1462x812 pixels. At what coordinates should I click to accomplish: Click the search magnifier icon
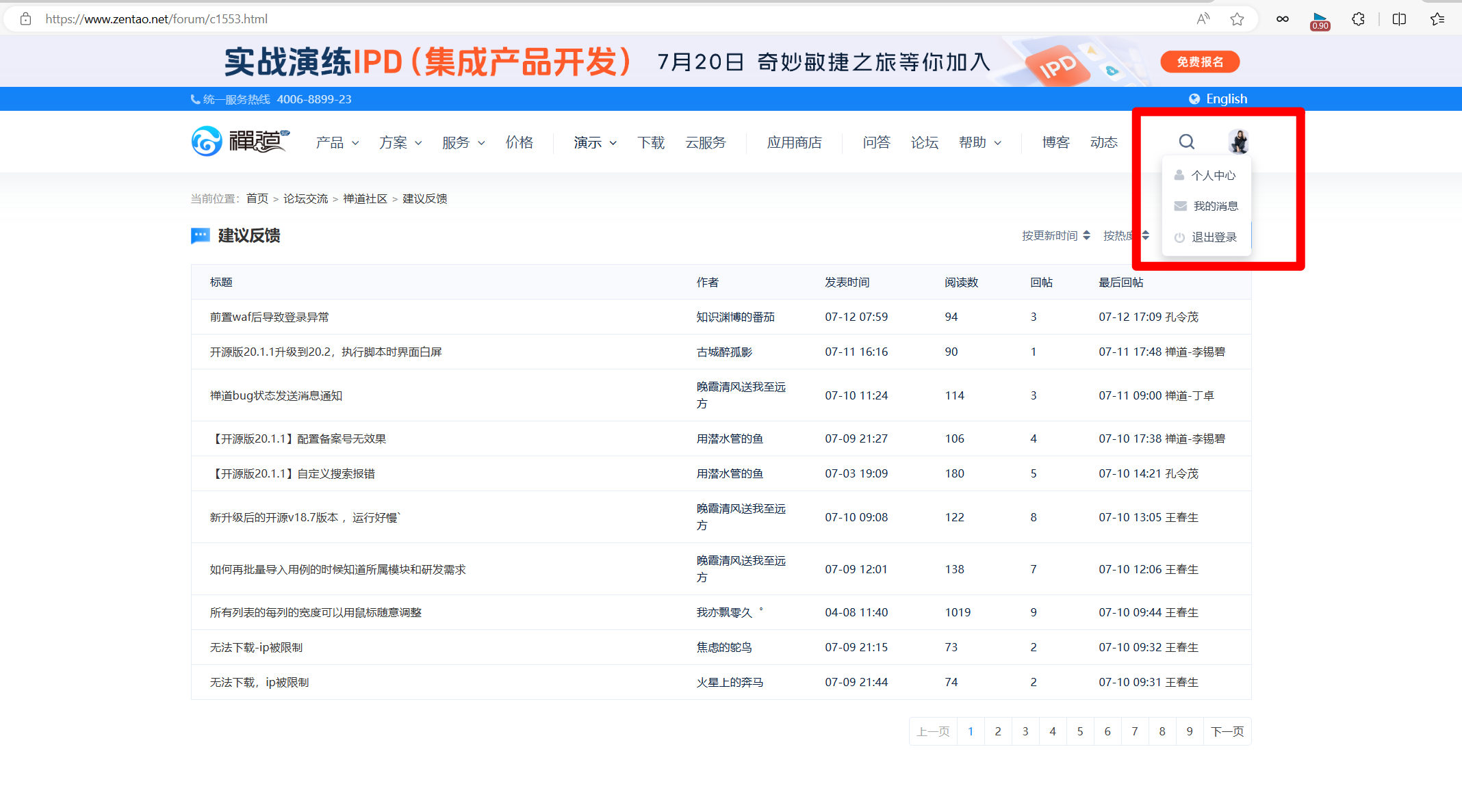[x=1186, y=142]
